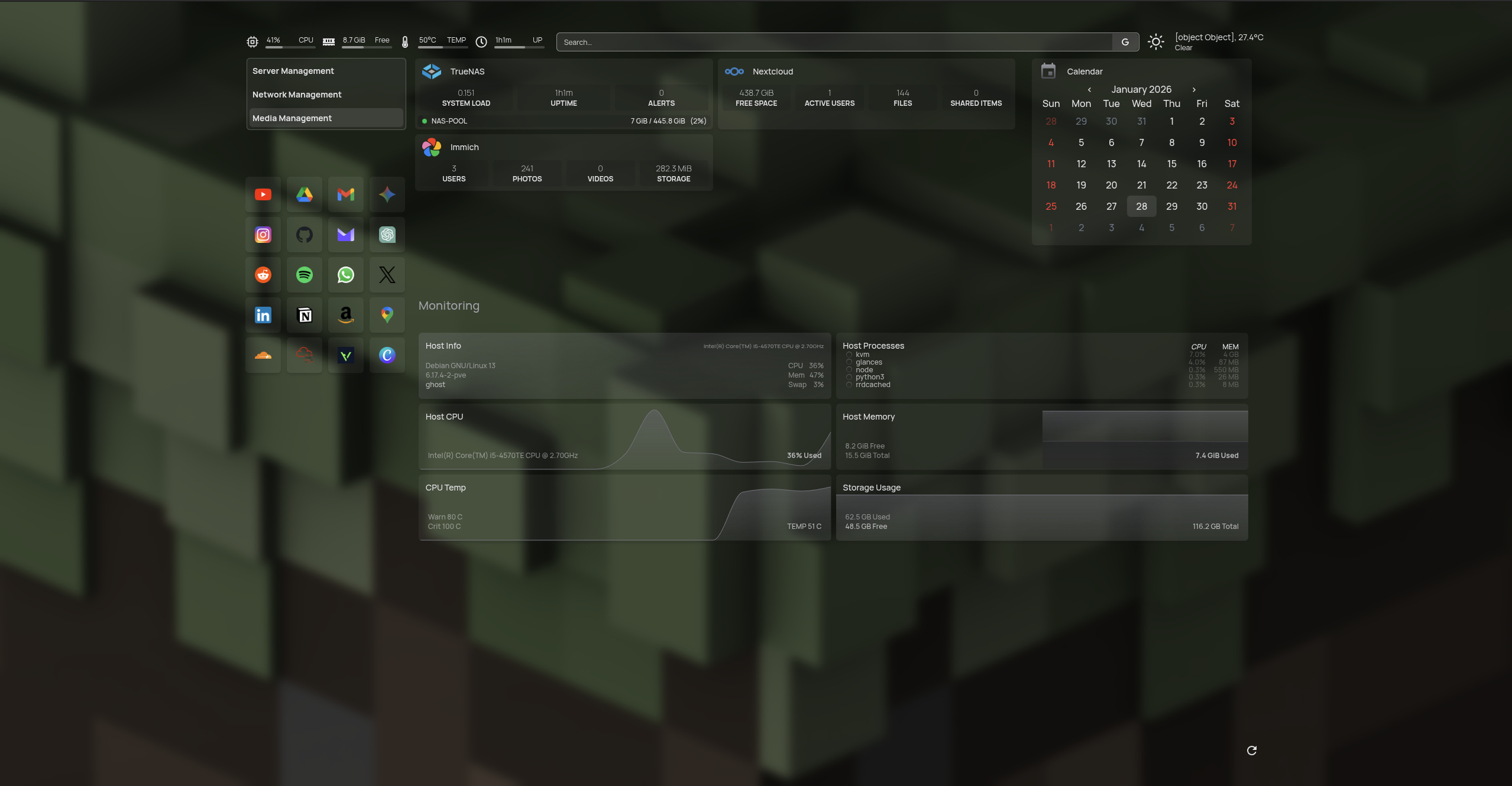Open the Proton Mail bookmark
This screenshot has width=1512, height=786.
(346, 235)
